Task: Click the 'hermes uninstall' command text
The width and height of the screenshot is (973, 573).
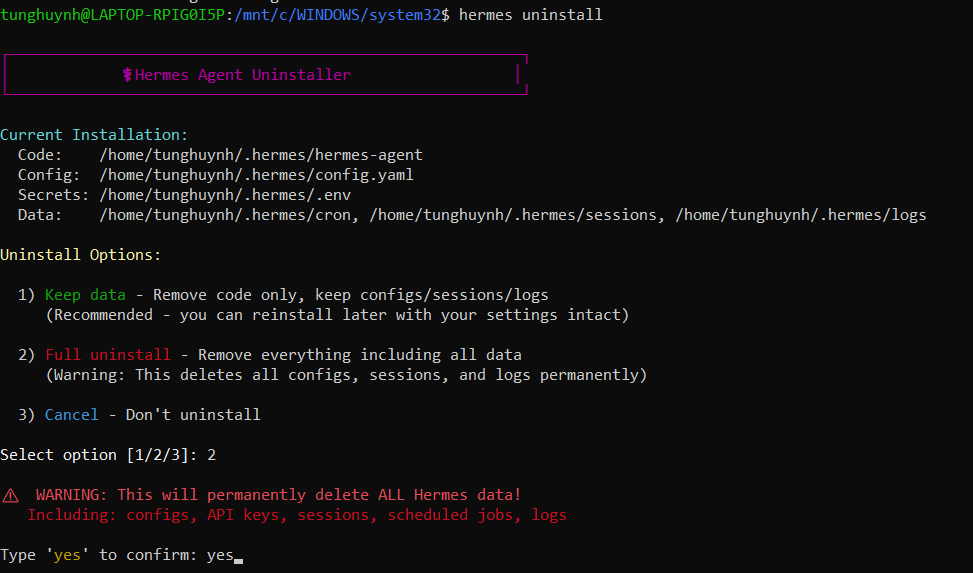Action: click(x=530, y=15)
